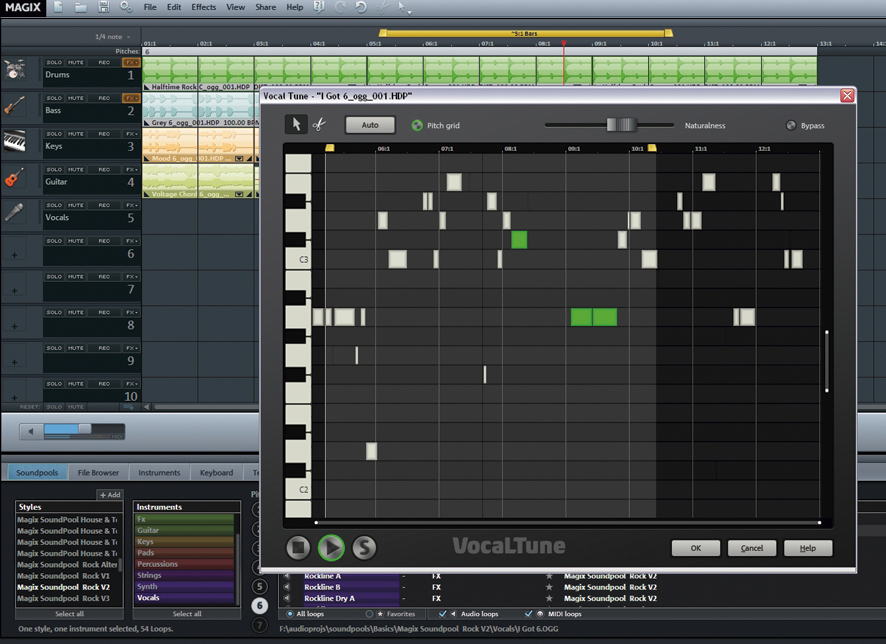Click the Vocals track microphone icon

tap(14, 212)
